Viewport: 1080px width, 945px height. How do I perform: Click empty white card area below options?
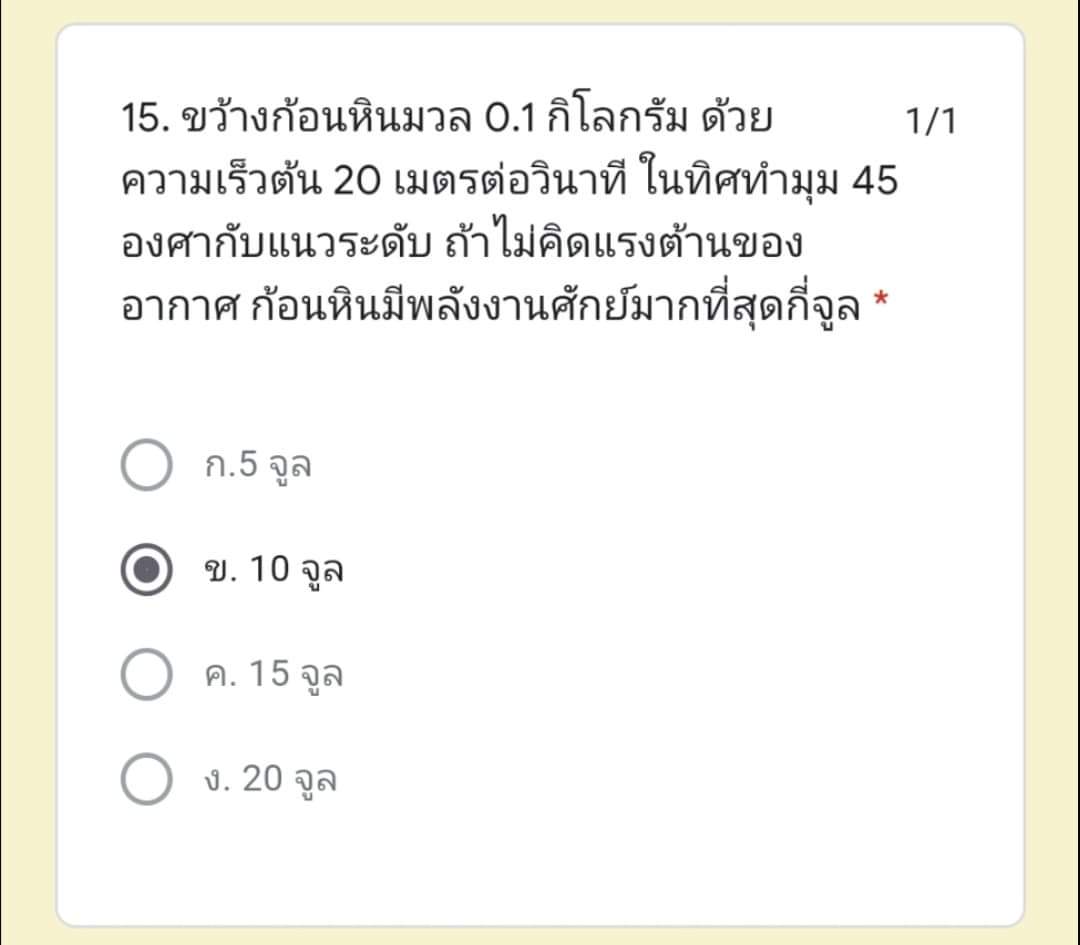click(540, 868)
